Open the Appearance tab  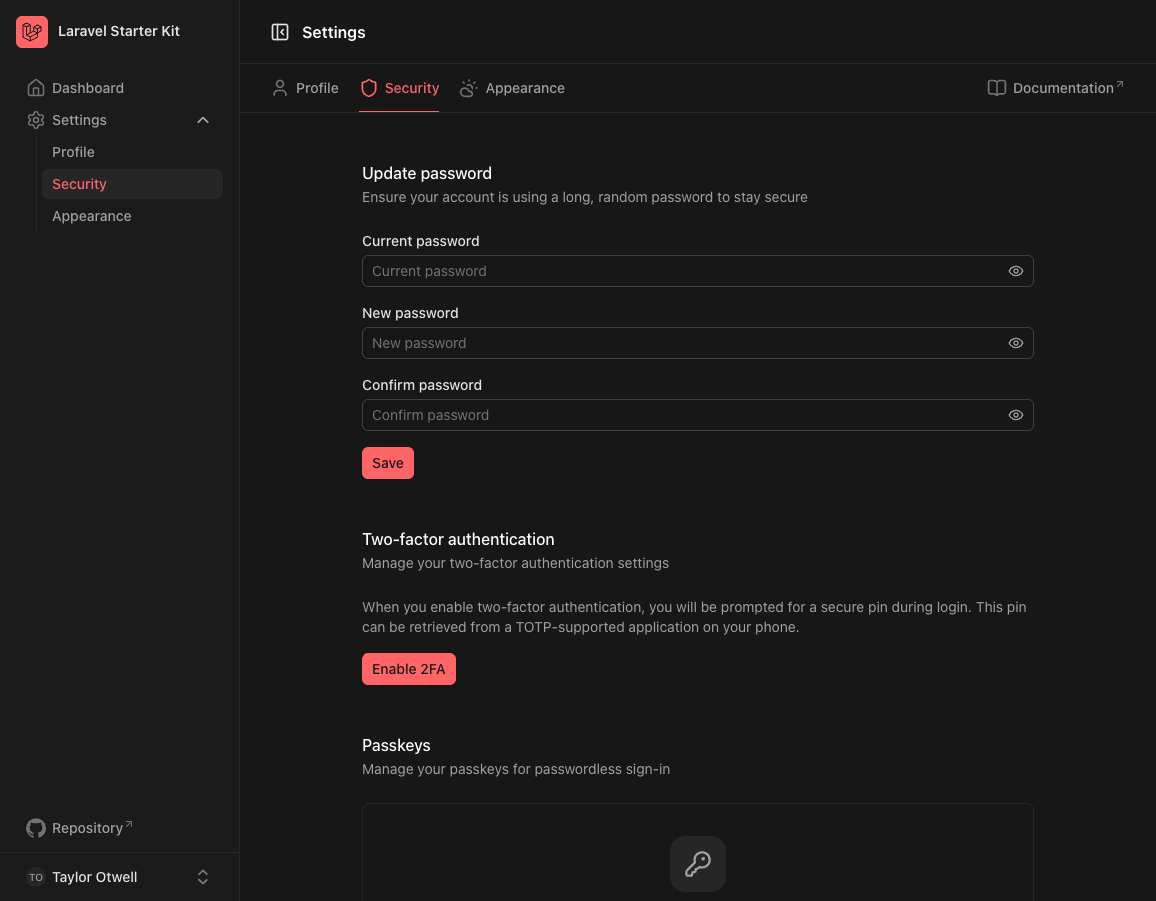512,88
